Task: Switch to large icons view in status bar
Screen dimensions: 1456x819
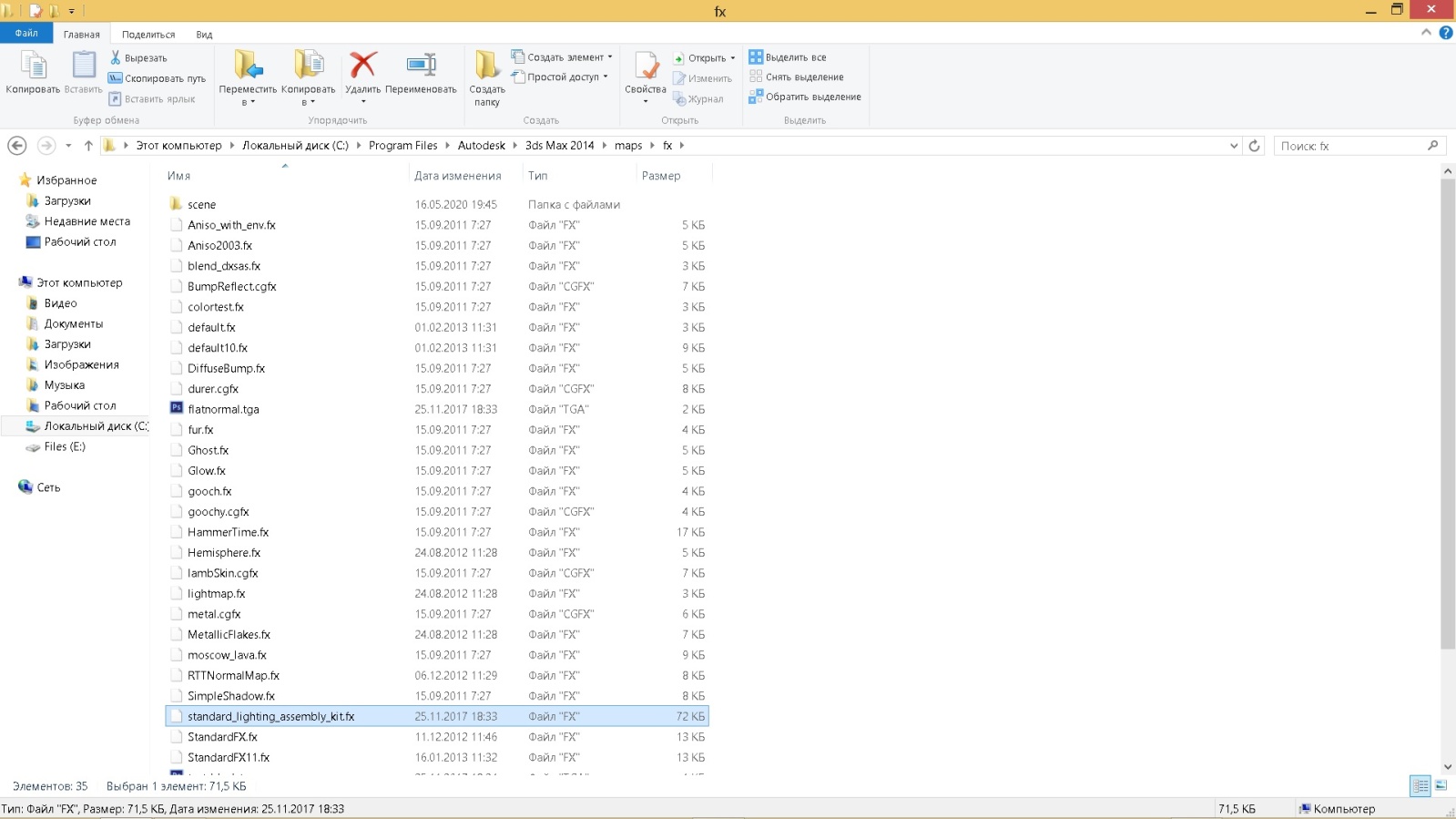Action: click(x=1441, y=785)
